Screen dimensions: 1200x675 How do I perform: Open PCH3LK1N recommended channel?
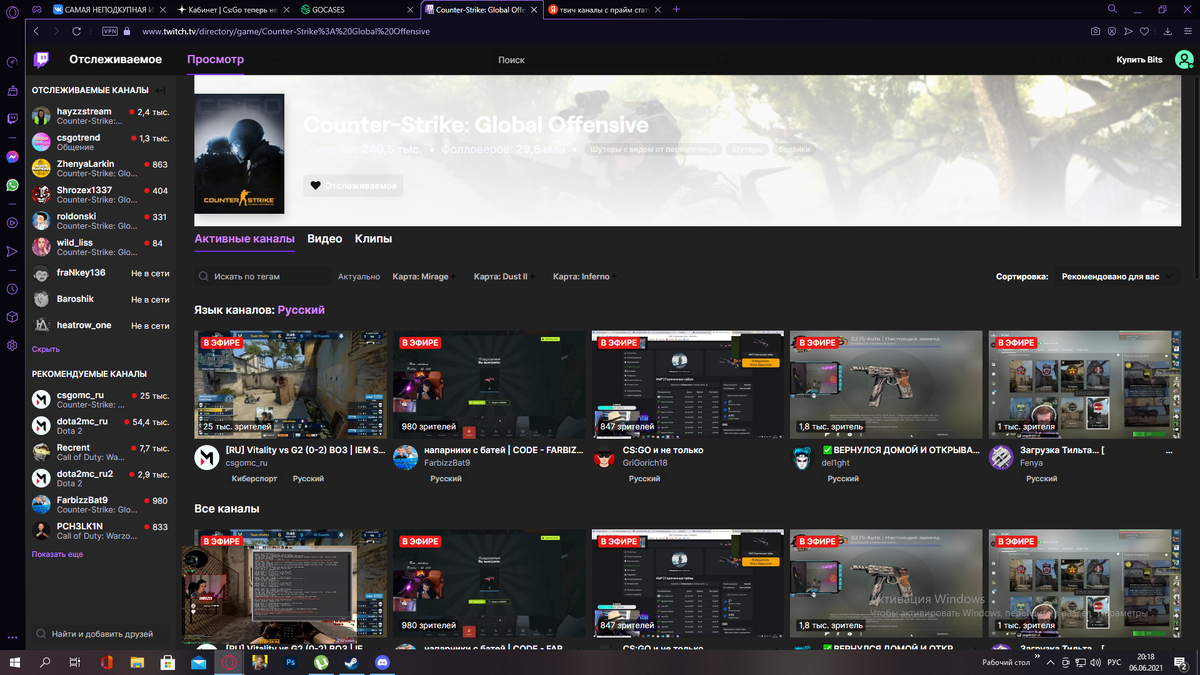click(100, 530)
